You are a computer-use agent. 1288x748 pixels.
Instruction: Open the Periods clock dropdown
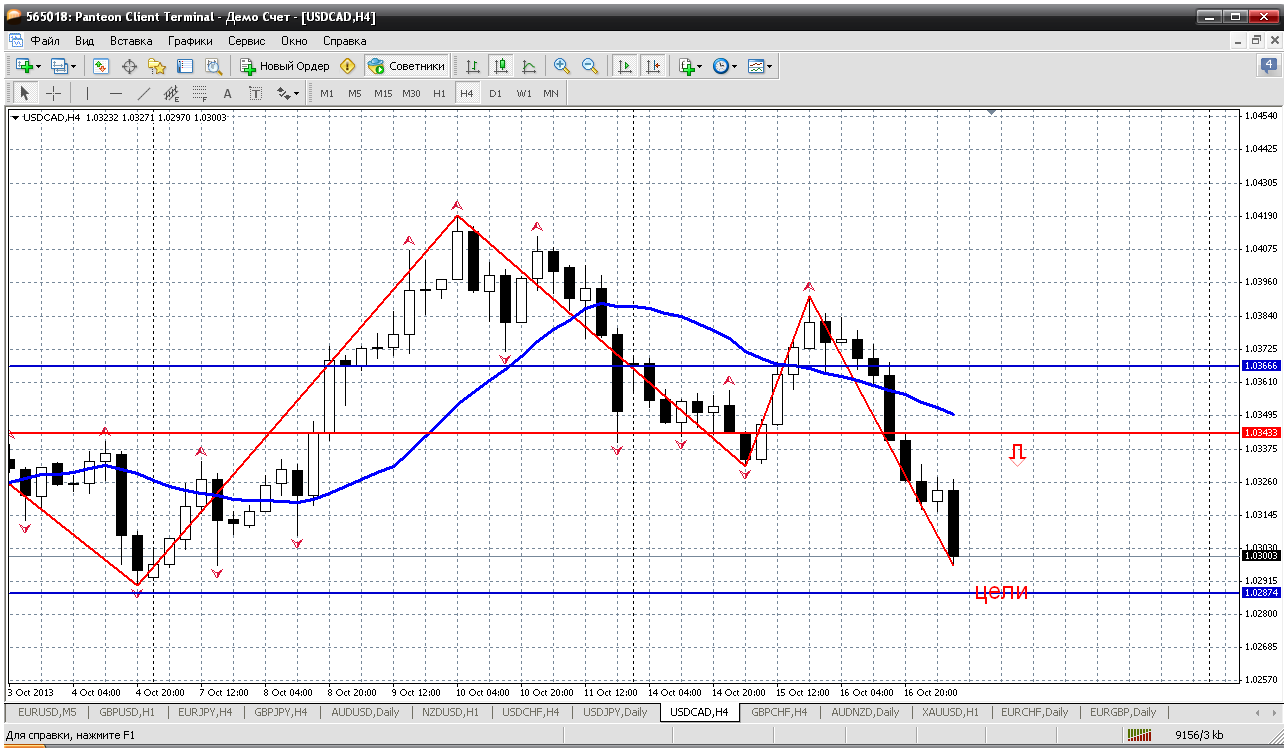(724, 66)
